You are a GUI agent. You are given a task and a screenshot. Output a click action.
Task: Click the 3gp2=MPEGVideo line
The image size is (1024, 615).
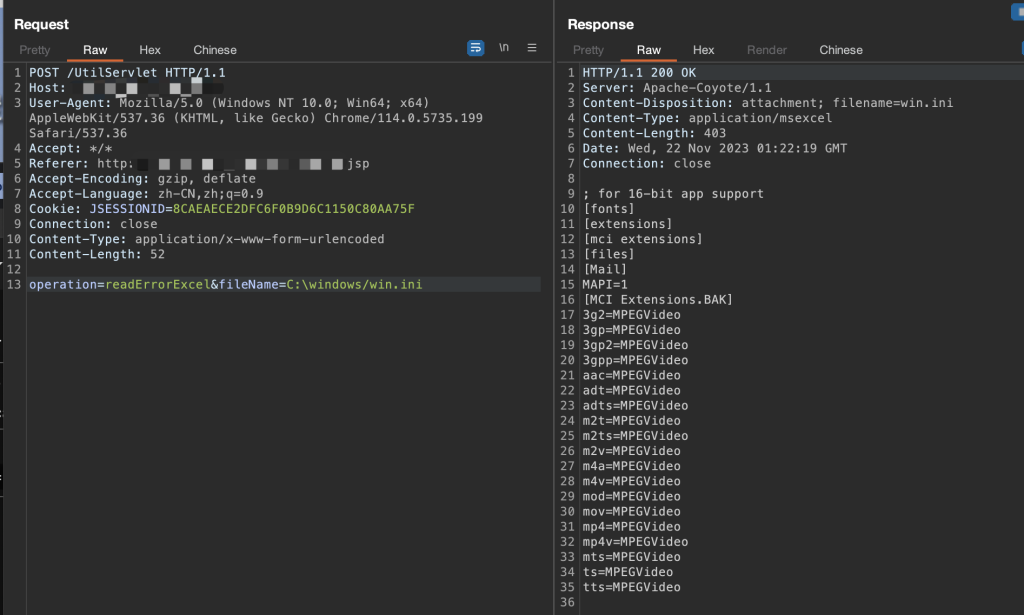click(x=635, y=345)
